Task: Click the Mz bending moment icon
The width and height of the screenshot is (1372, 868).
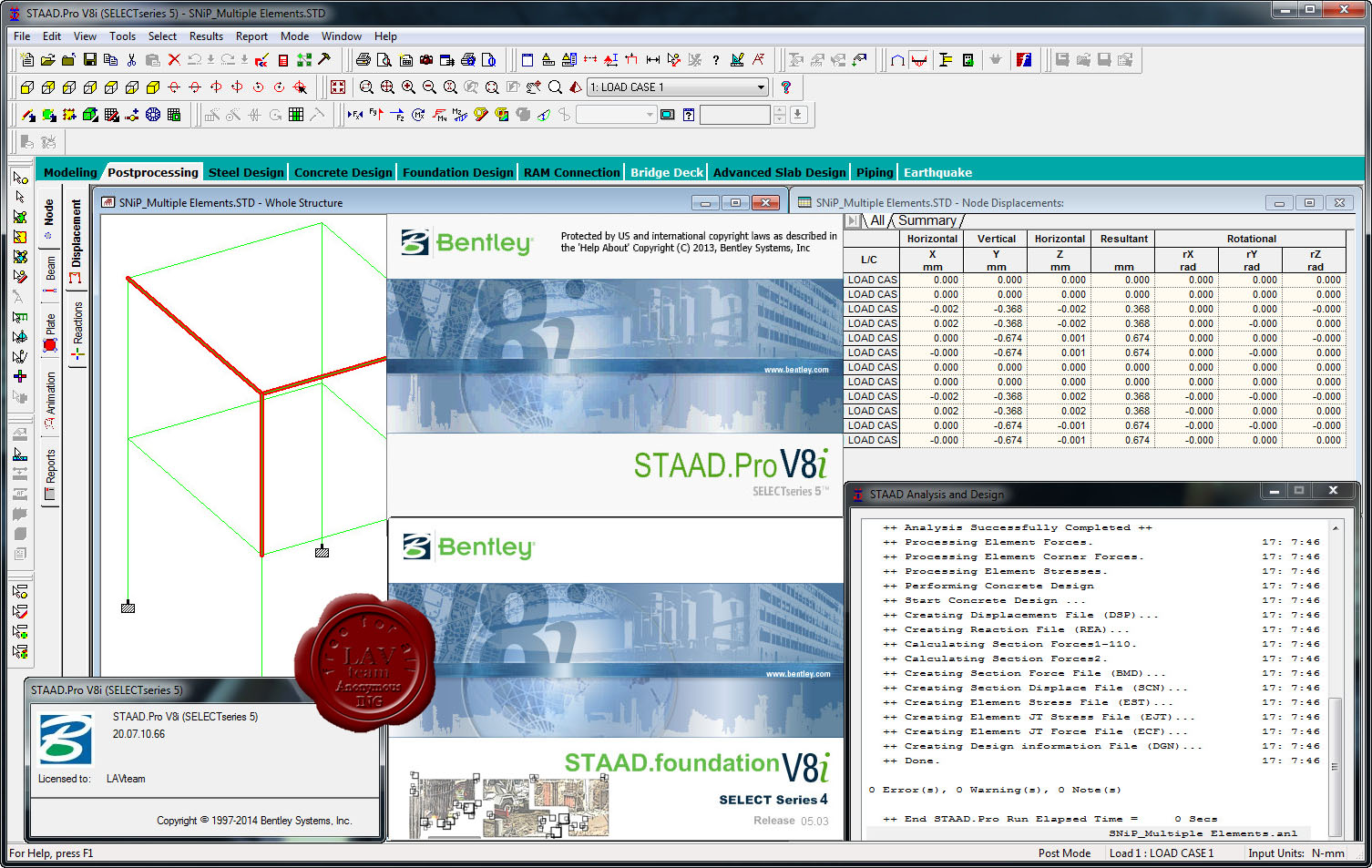Action: 460,115
